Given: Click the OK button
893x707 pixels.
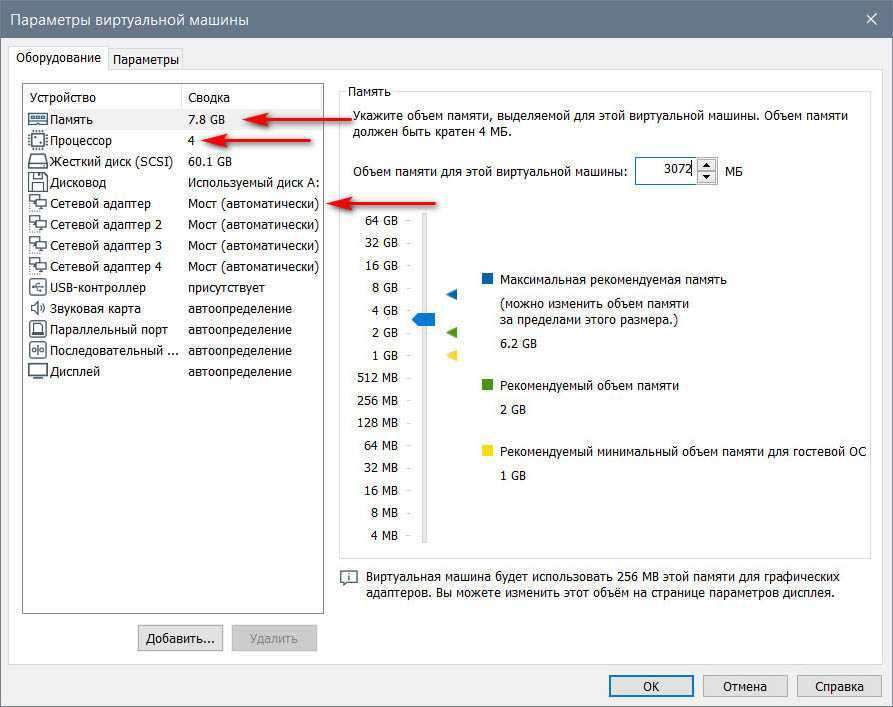Looking at the screenshot, I should point(651,686).
